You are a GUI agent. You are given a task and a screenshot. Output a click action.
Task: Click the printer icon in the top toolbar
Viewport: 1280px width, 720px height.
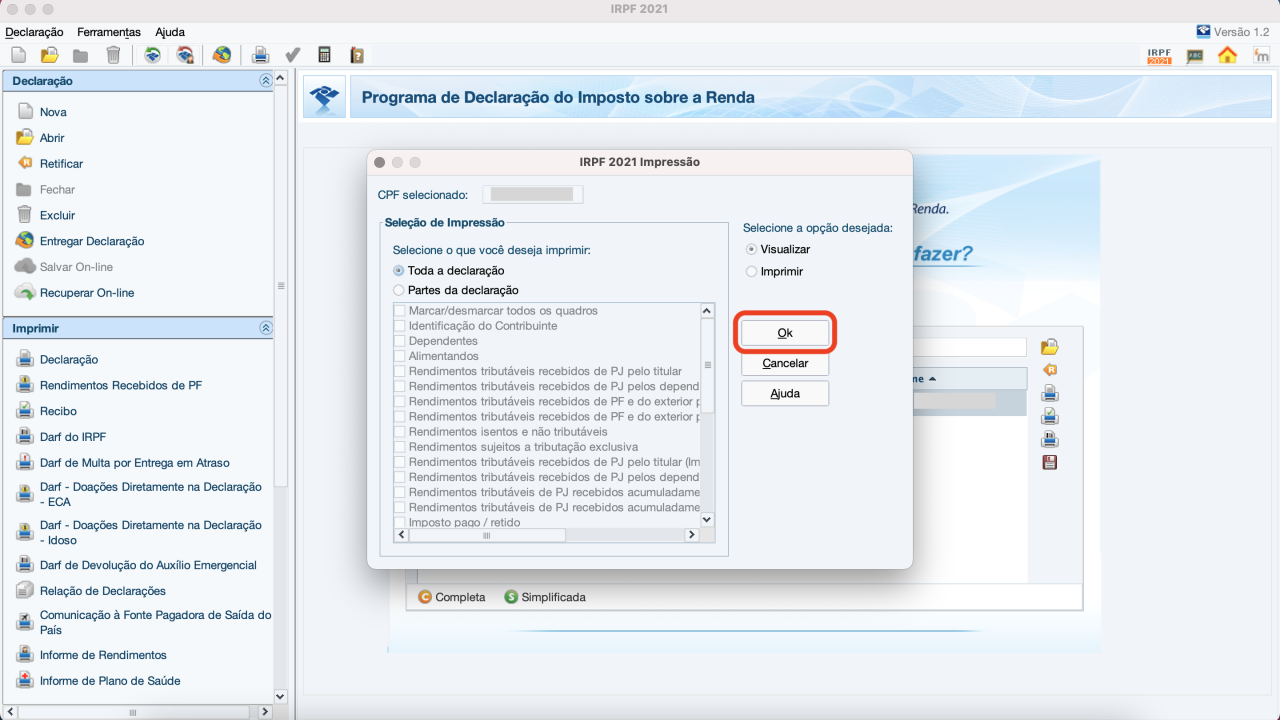click(260, 54)
